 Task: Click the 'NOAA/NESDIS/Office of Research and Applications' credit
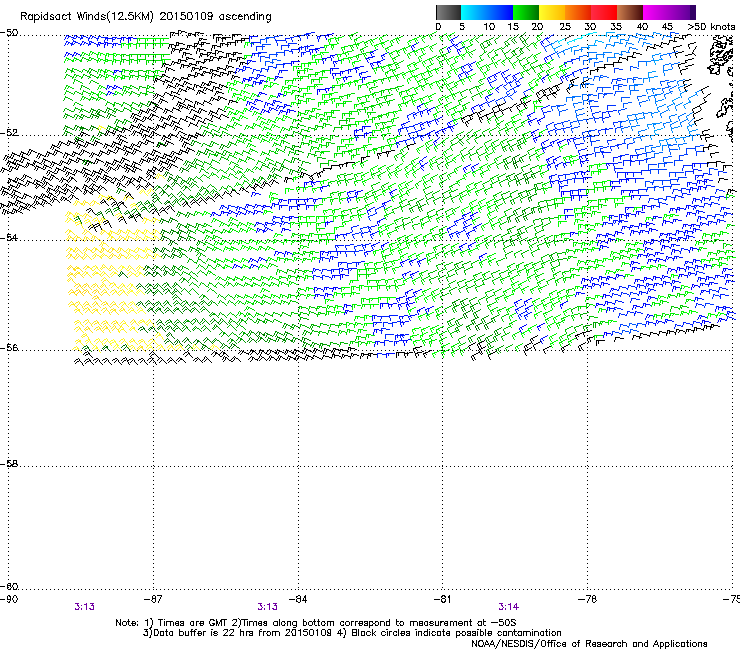tap(589, 644)
